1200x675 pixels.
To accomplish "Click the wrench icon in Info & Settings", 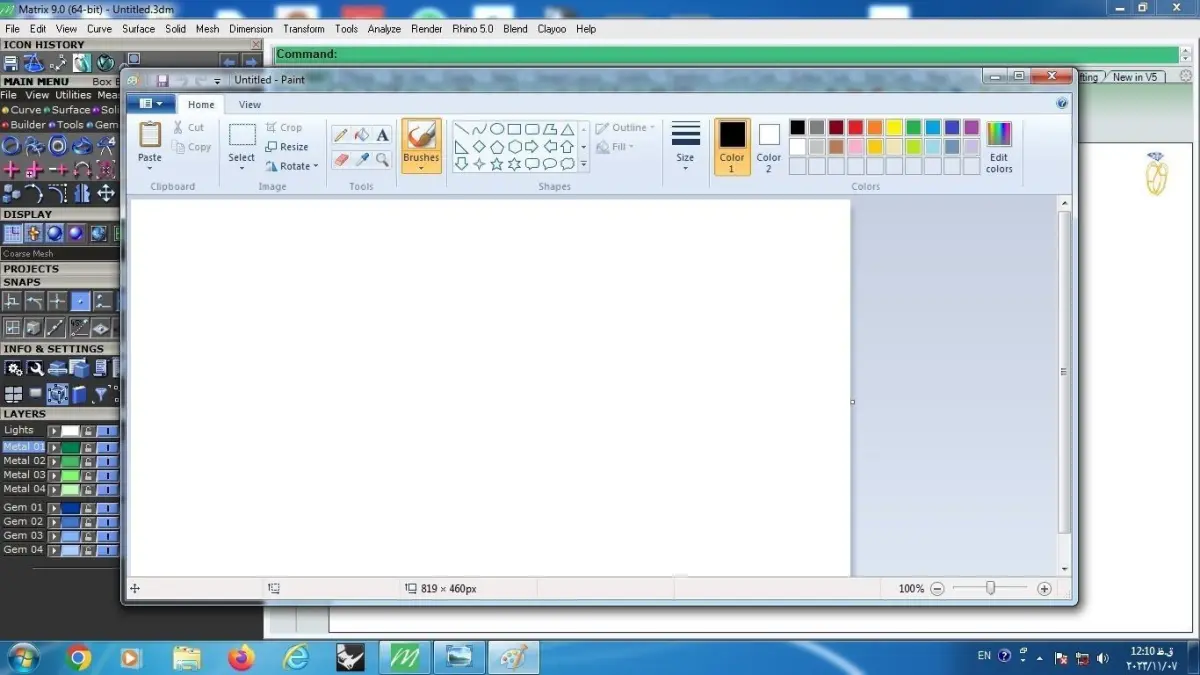I will click(x=35, y=369).
